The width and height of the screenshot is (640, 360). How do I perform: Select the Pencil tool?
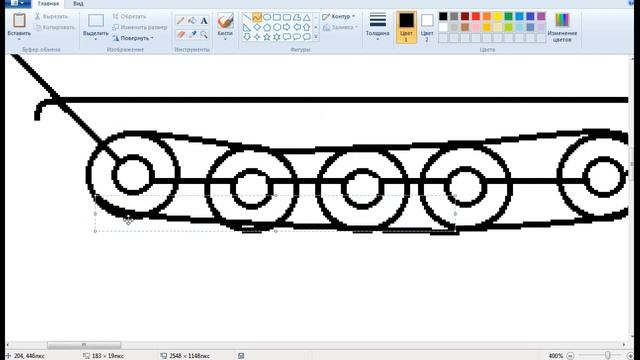point(181,20)
